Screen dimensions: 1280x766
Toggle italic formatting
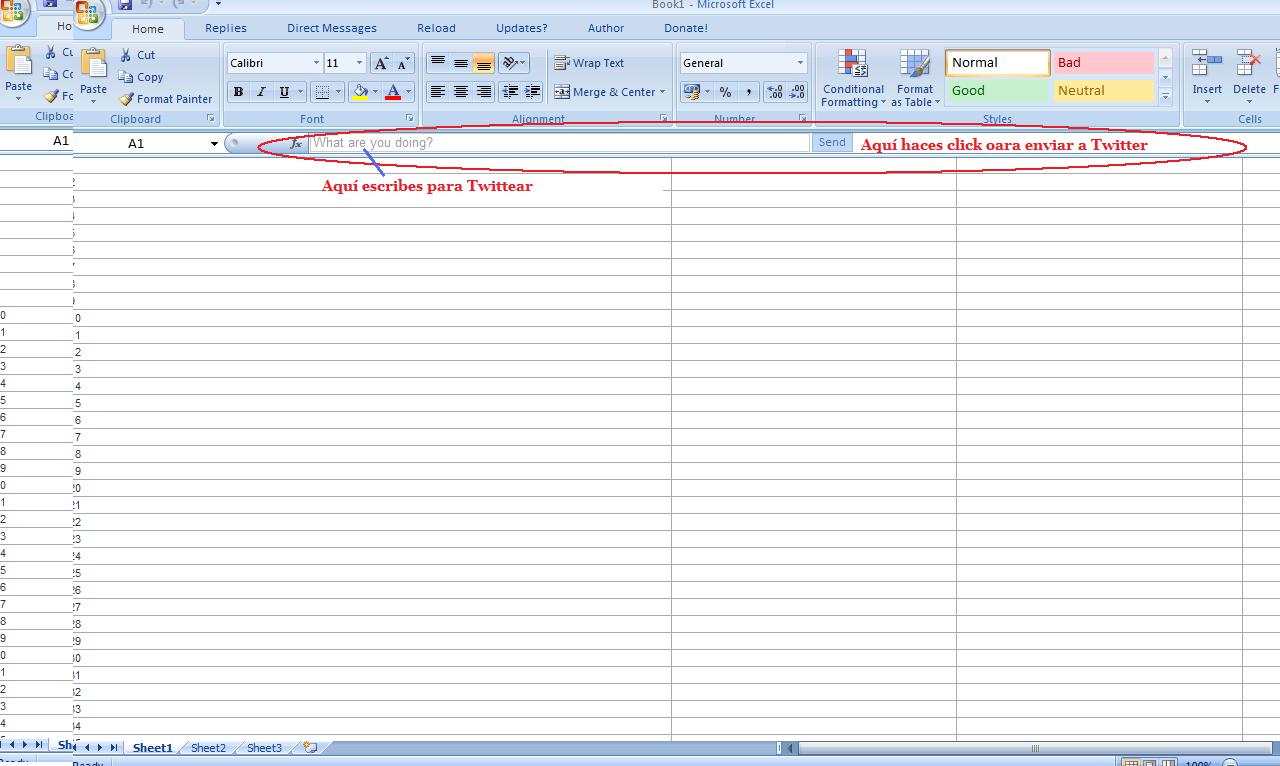(x=261, y=92)
